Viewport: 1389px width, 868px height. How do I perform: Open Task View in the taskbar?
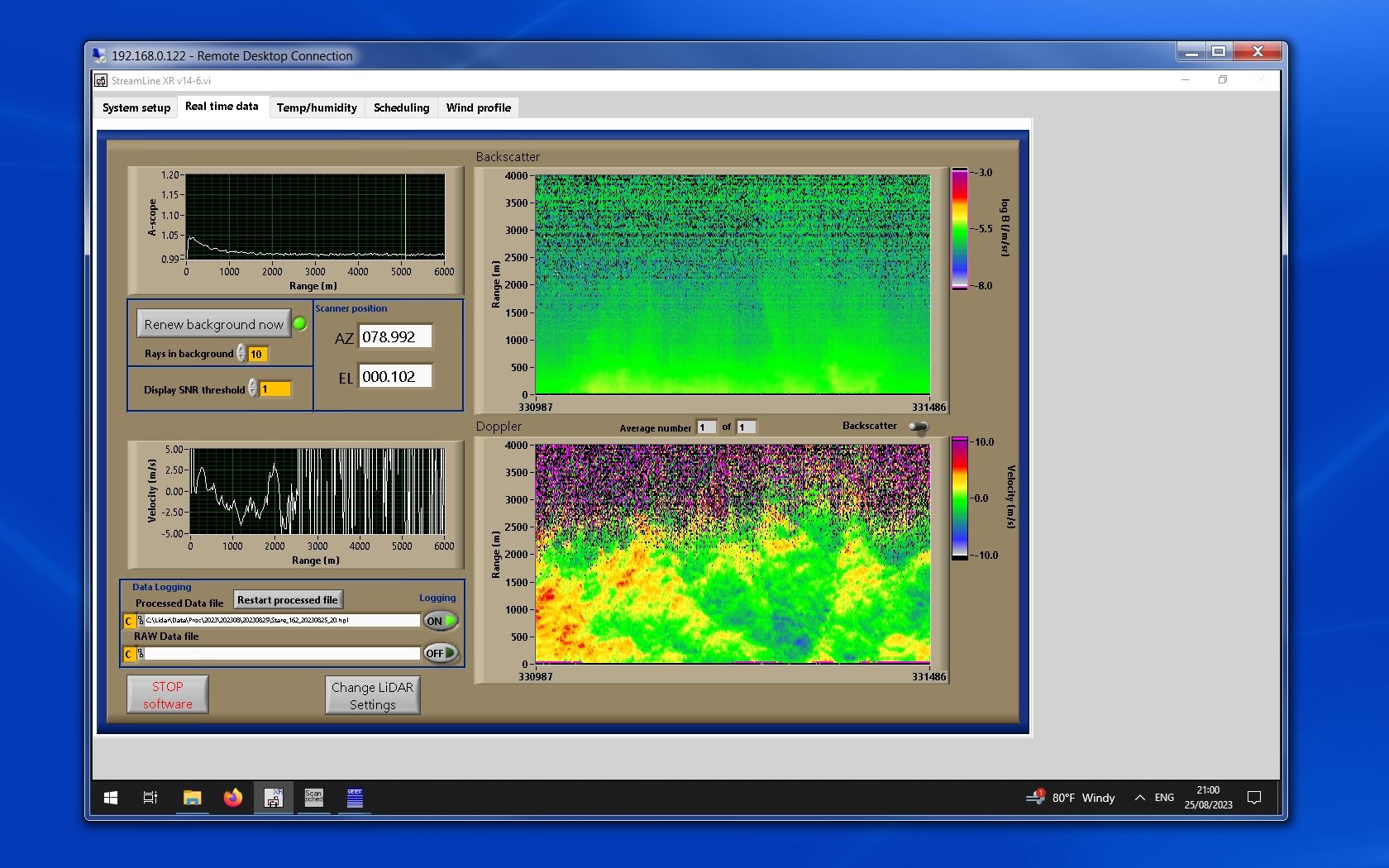pos(150,798)
